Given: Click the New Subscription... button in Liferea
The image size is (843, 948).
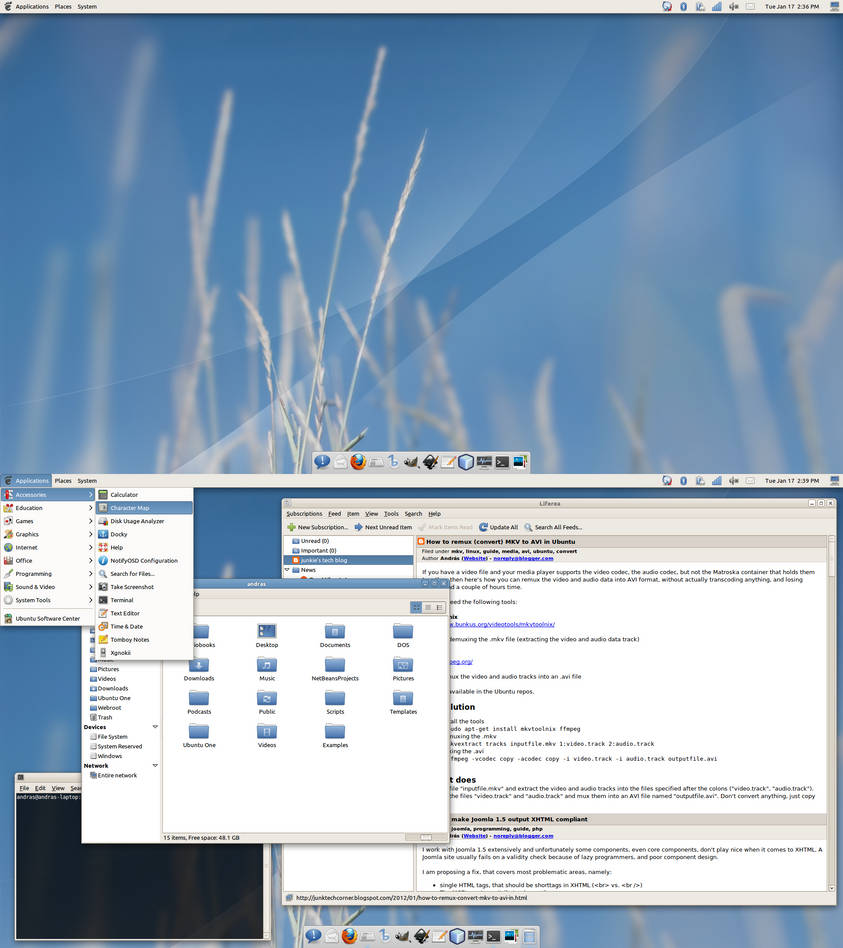Looking at the screenshot, I should click(x=317, y=527).
